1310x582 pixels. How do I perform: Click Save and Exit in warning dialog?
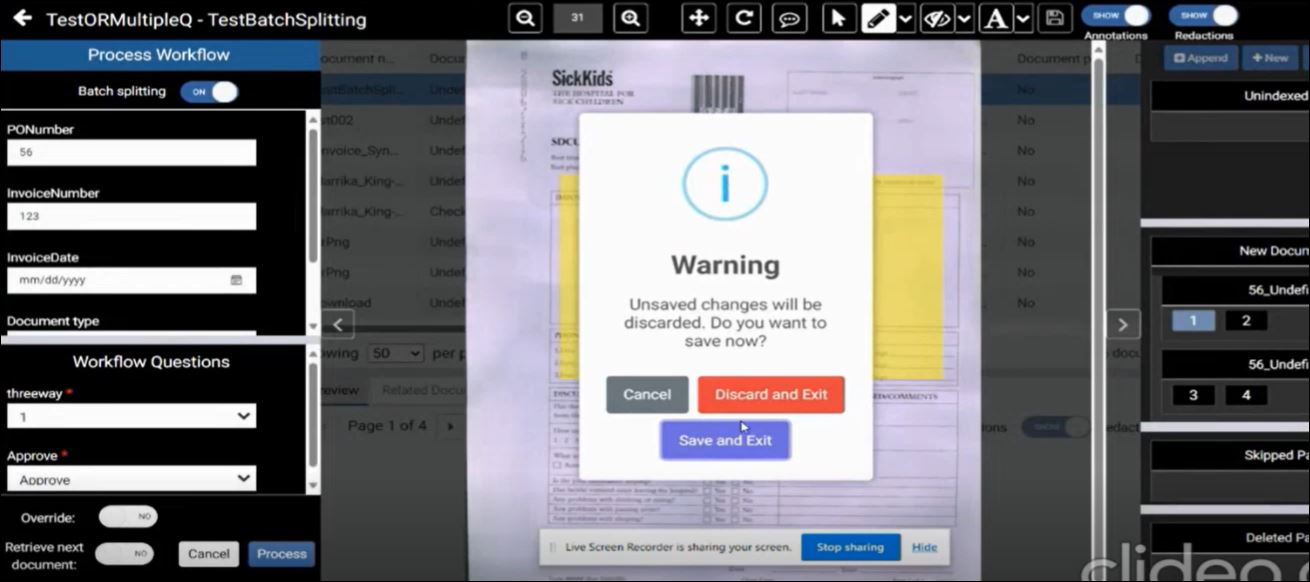tap(725, 440)
